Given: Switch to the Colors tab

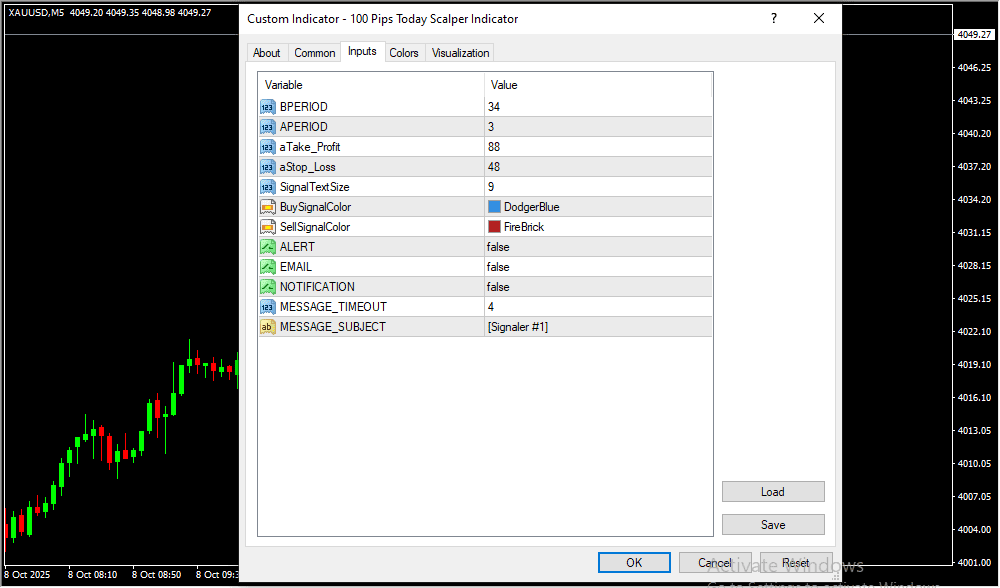Looking at the screenshot, I should click(404, 53).
